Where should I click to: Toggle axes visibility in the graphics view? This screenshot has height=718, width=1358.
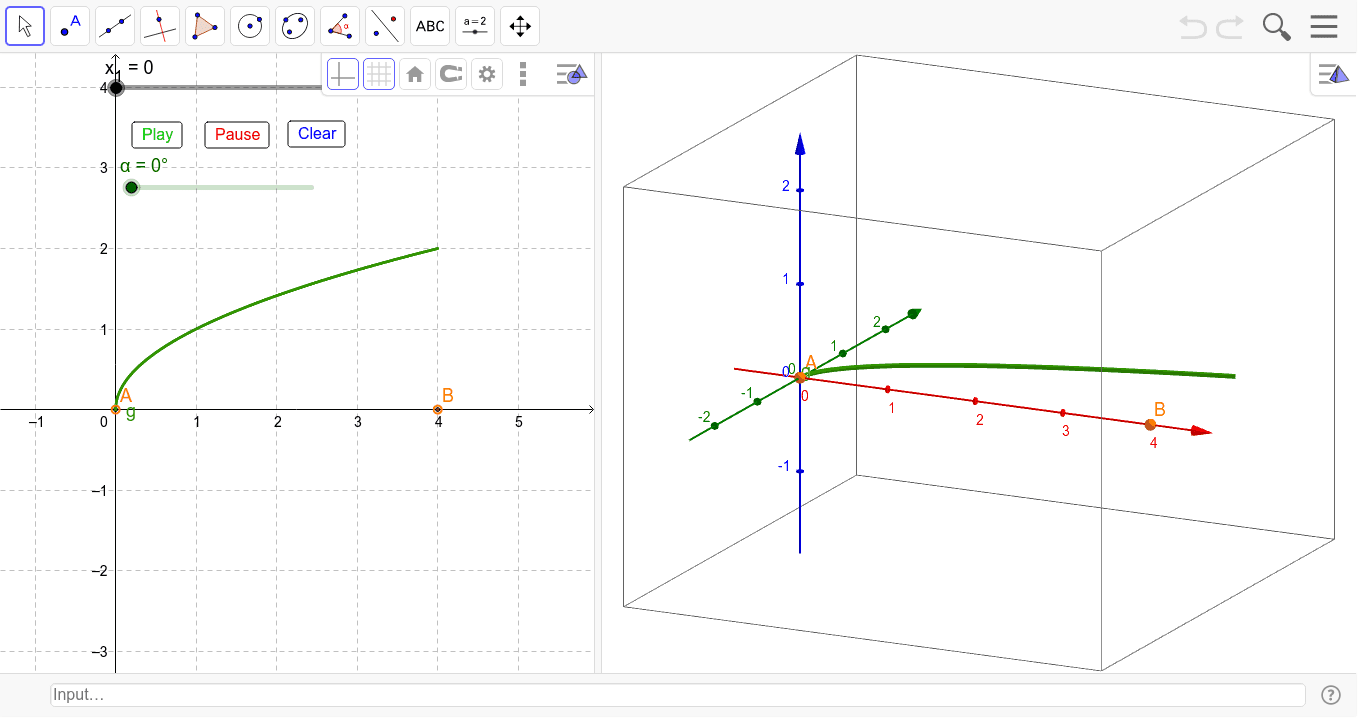coord(343,73)
